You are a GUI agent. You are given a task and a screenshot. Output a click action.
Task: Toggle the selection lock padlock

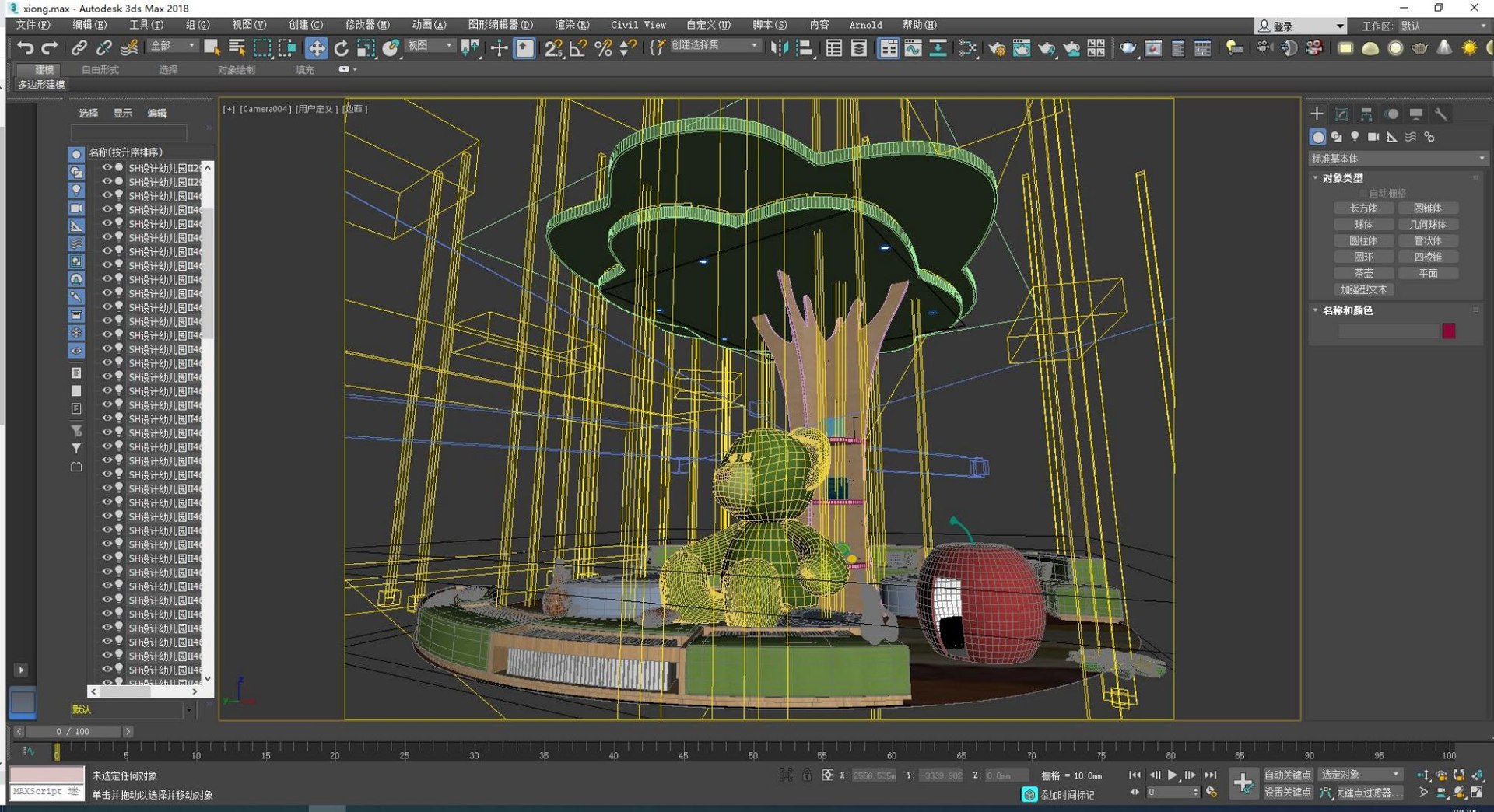point(807,775)
